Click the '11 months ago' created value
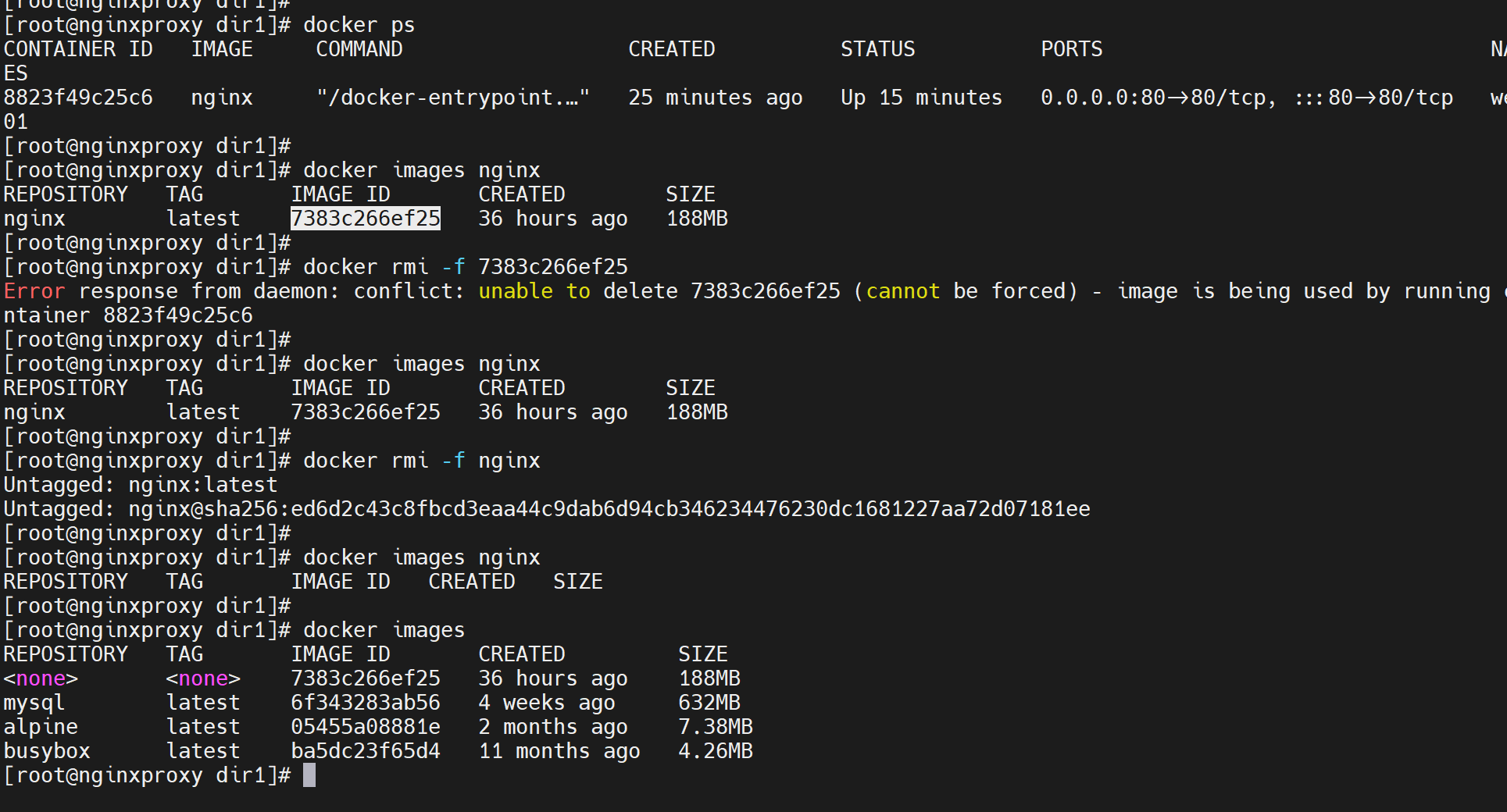Viewport: 1507px width, 812px height. (x=559, y=751)
